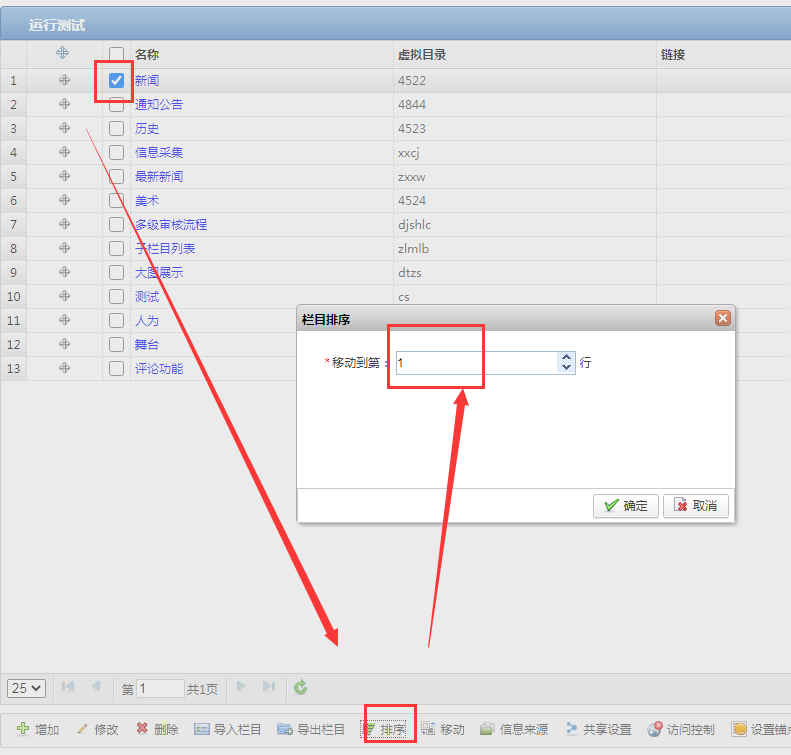Click the 取消 button in the dialog
791x755 pixels.
tap(695, 506)
